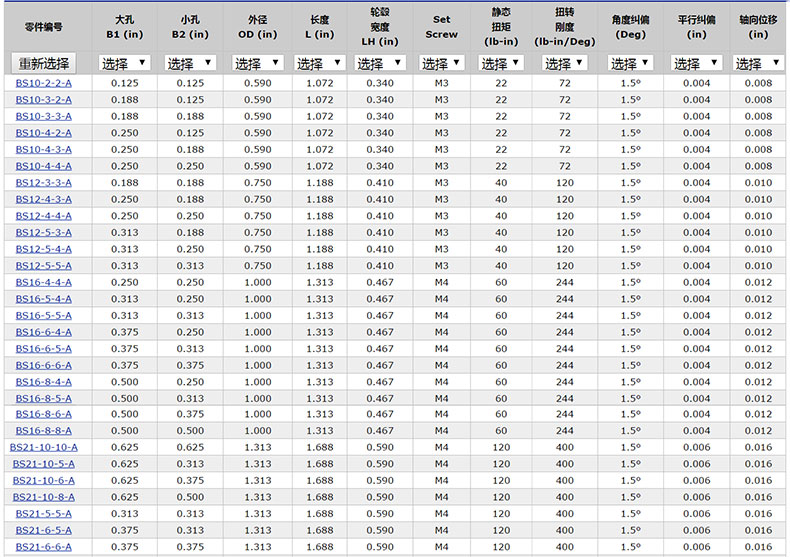Open part link BS10-4-4-A
790x557 pixels.
(x=43, y=166)
